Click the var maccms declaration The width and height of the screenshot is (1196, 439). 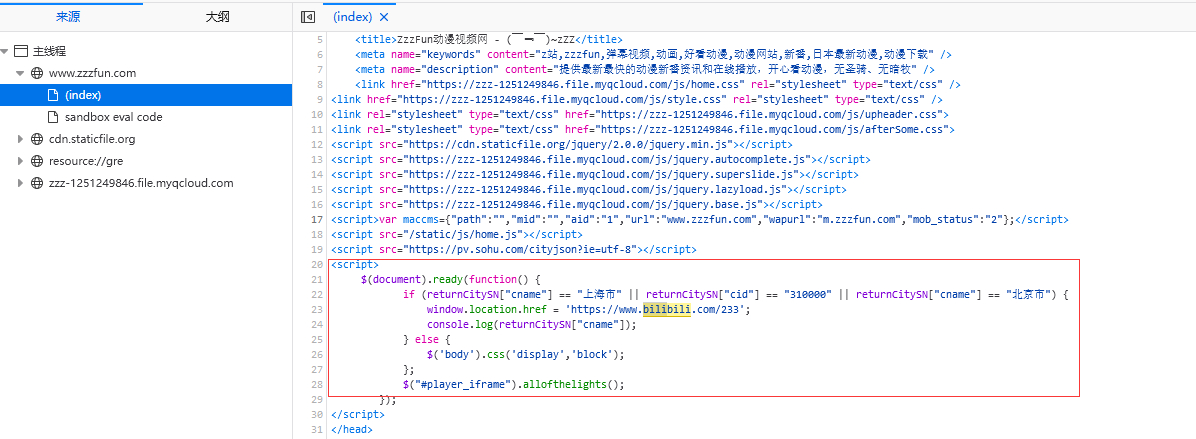click(696, 219)
